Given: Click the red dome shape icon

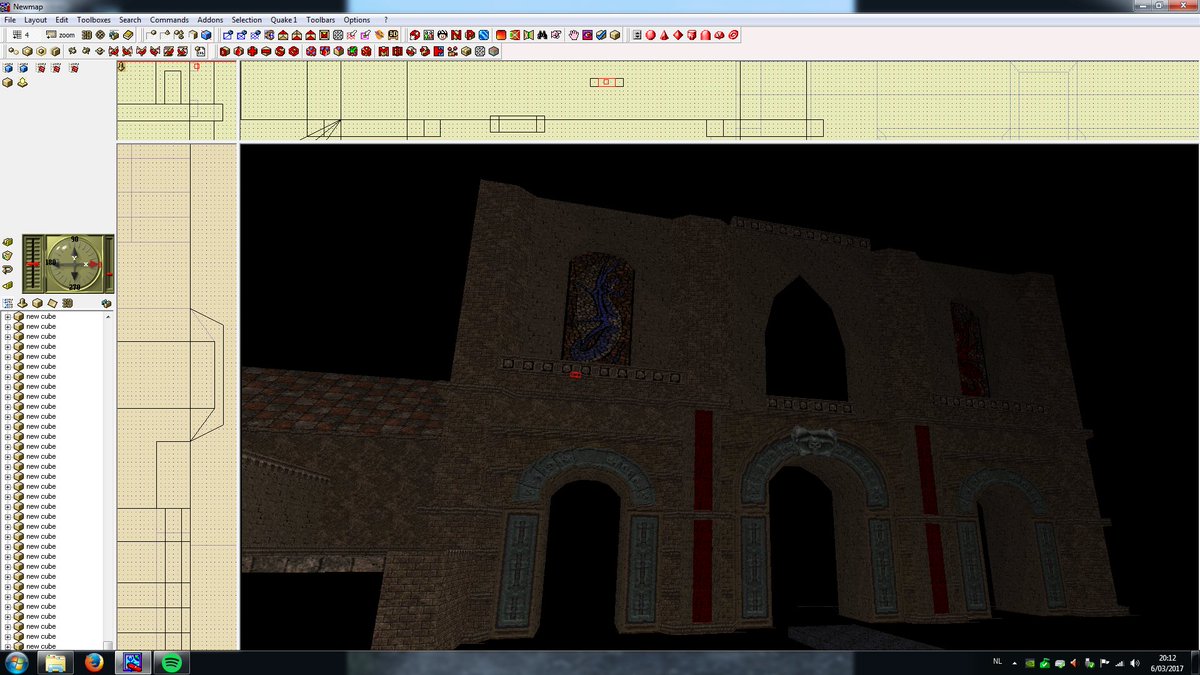Looking at the screenshot, I should pyautogui.click(x=705, y=35).
